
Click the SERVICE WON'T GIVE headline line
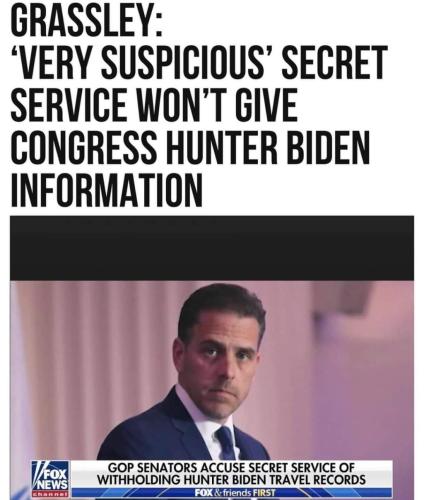coord(153,105)
